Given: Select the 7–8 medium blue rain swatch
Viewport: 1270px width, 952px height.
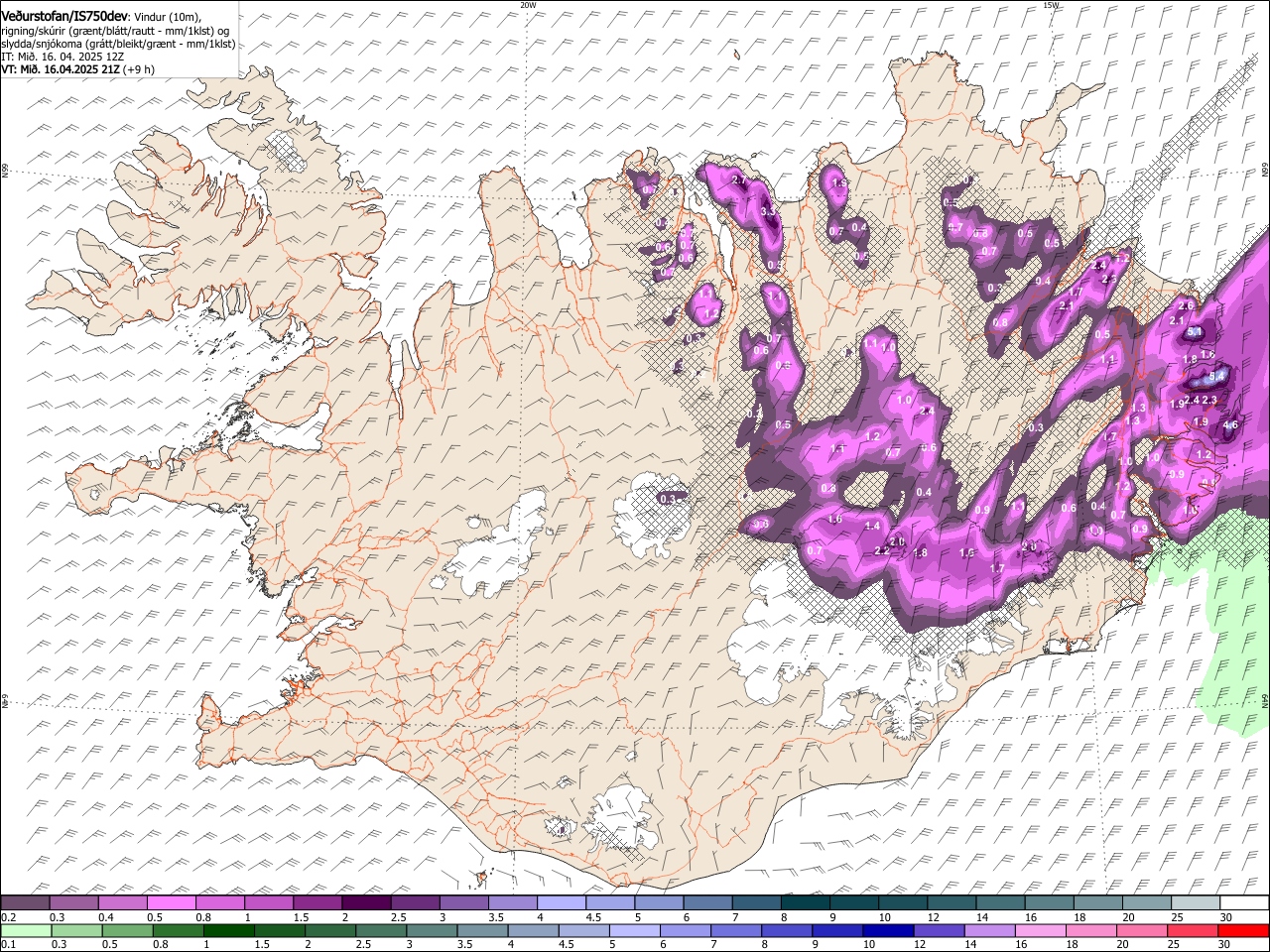Looking at the screenshot, I should pos(736,930).
